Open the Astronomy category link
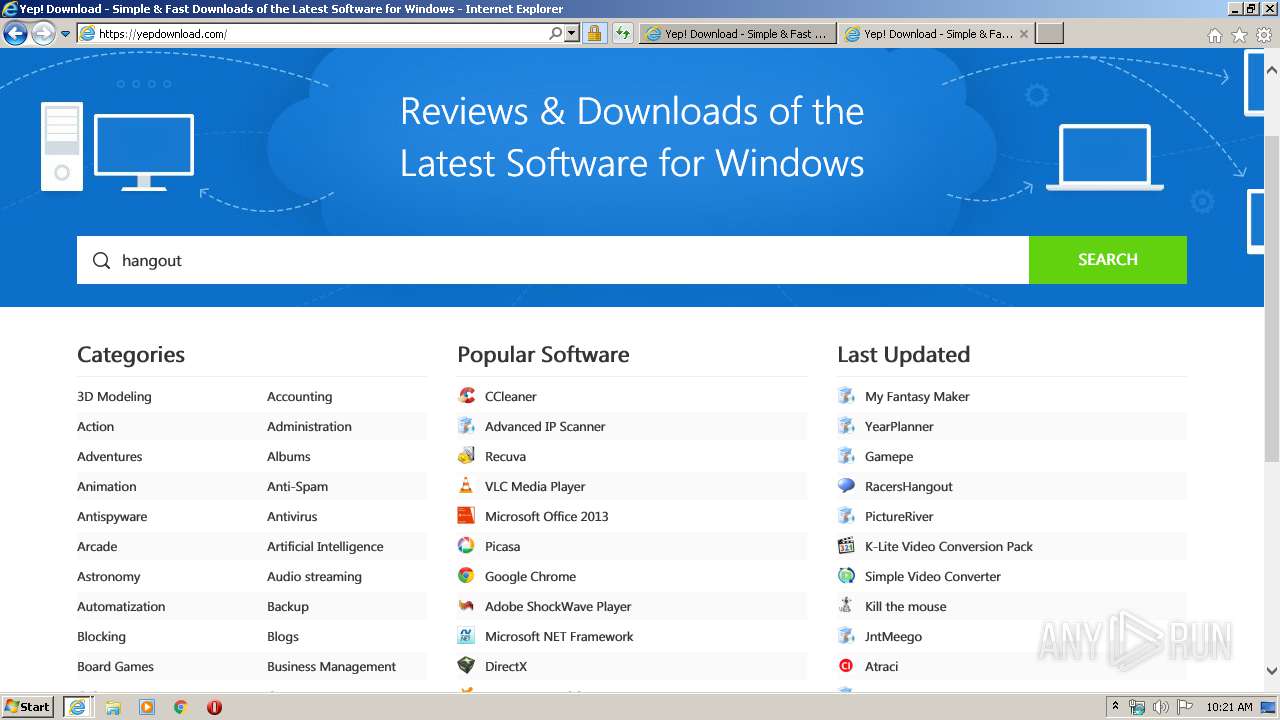 click(108, 576)
